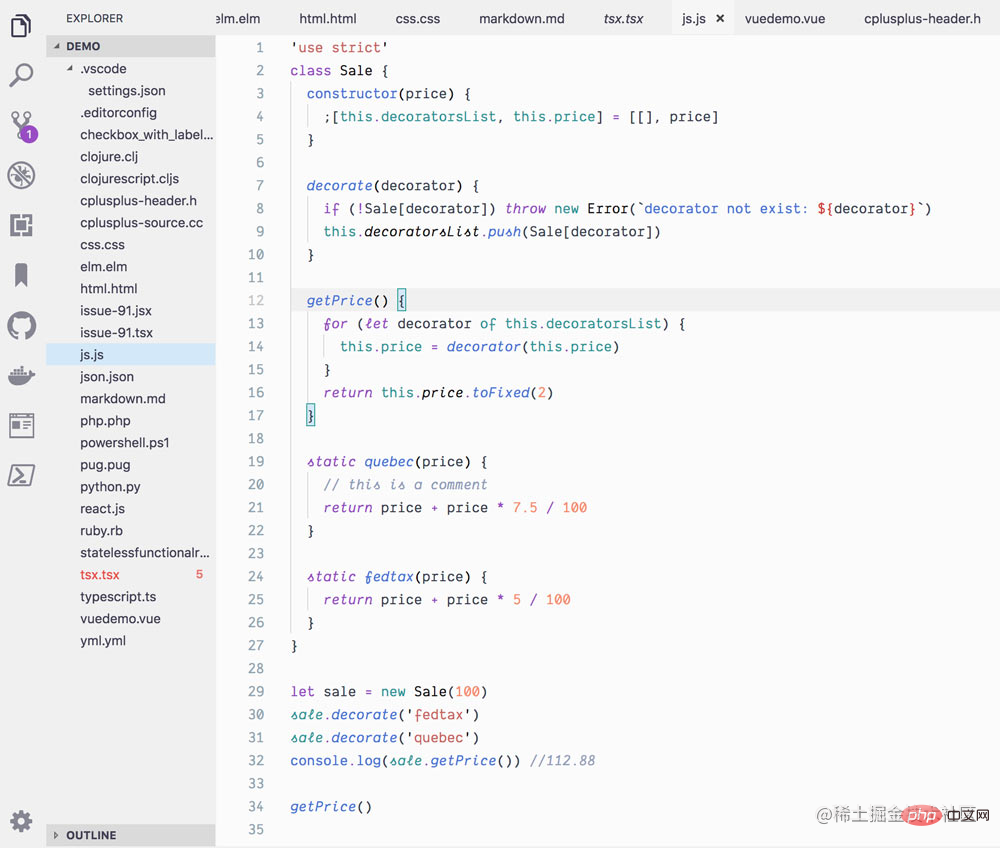The height and width of the screenshot is (848, 1000).
Task: Open tsx.tsx file with errors in explorer
Action: click(100, 575)
